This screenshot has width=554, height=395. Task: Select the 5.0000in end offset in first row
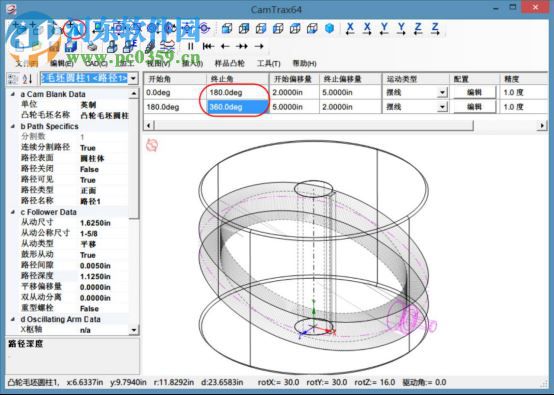click(x=350, y=93)
